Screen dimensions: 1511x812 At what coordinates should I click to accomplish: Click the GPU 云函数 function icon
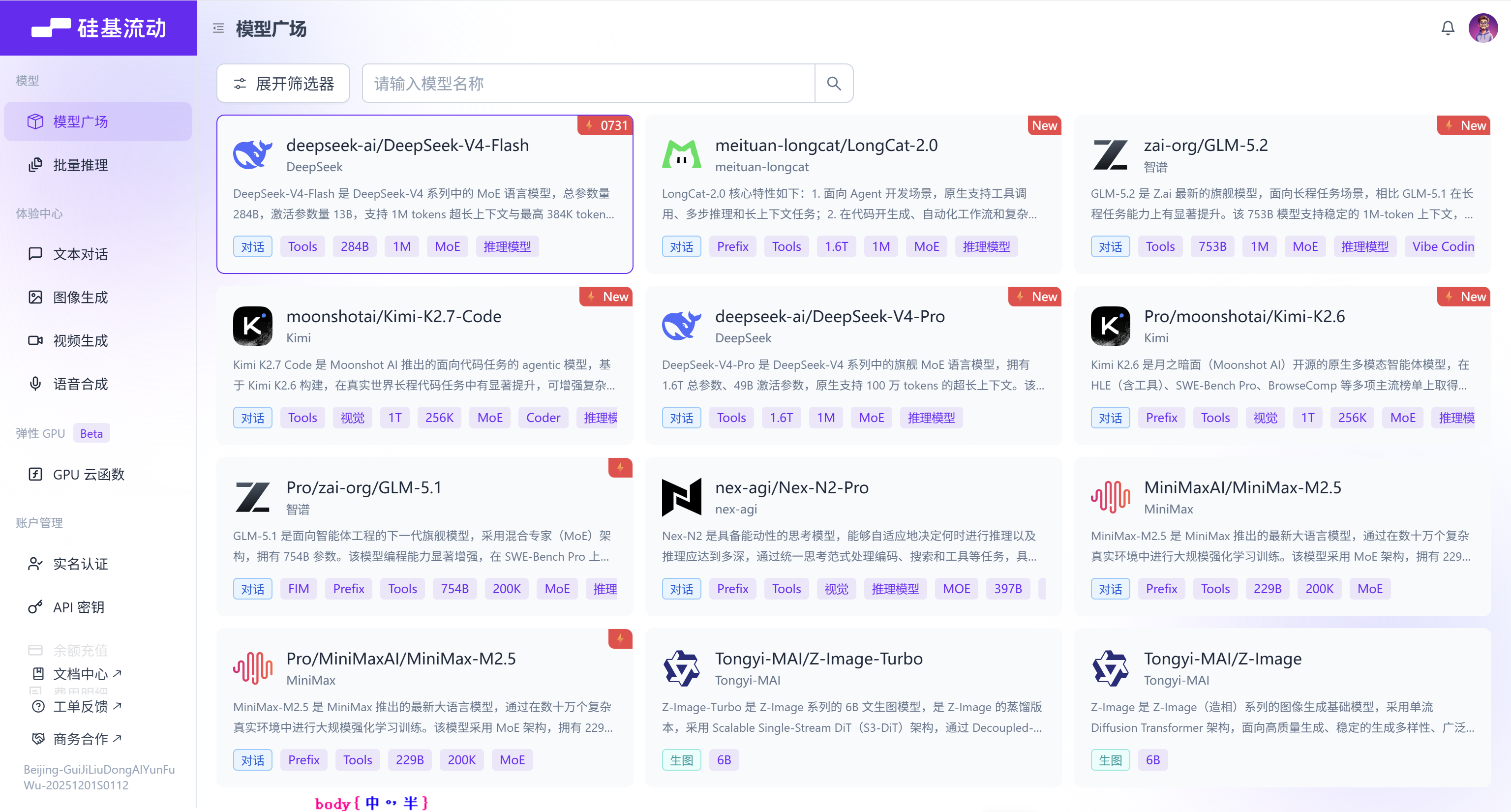pyautogui.click(x=35, y=474)
